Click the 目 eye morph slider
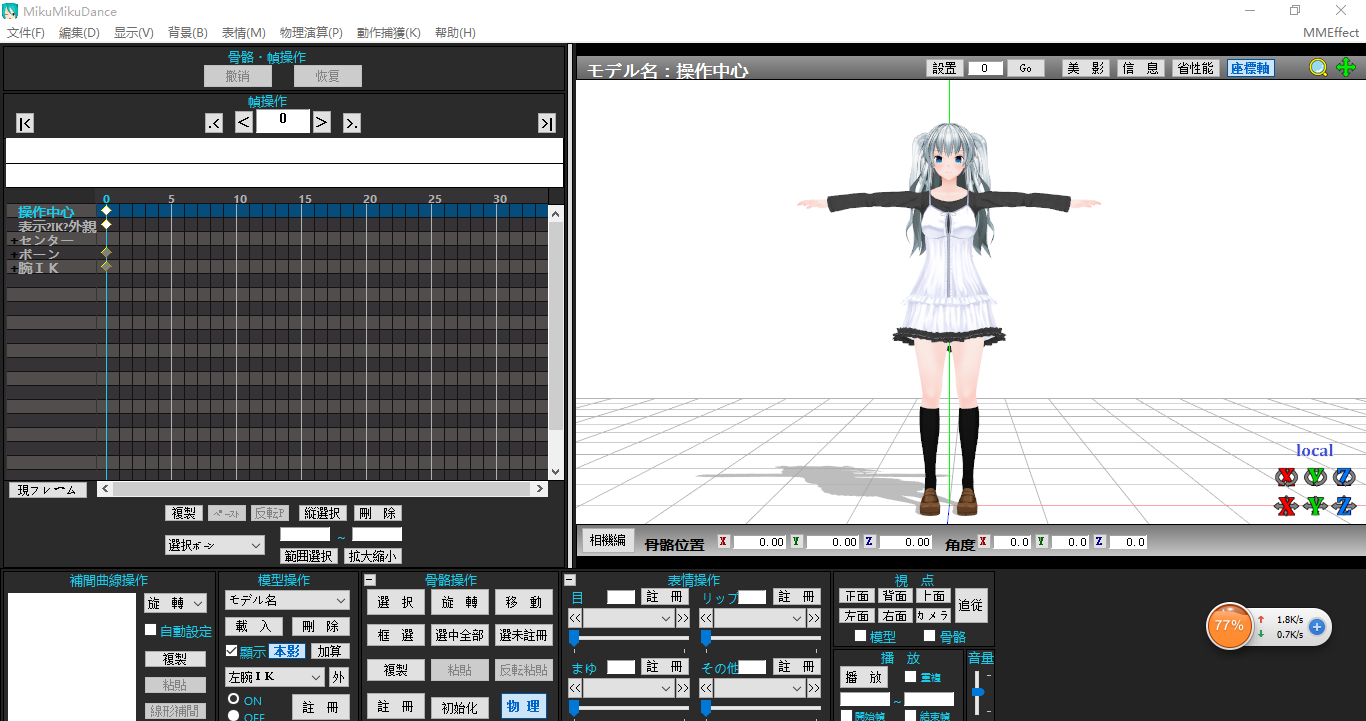 coord(575,638)
